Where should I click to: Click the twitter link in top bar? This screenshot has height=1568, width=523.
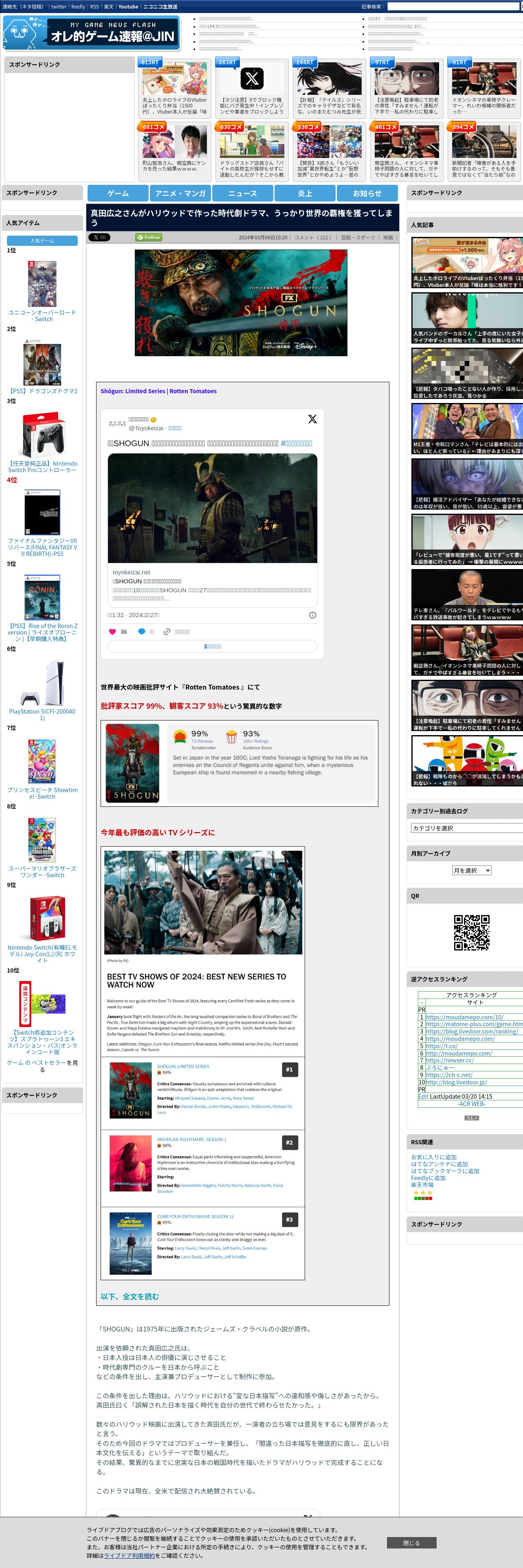click(x=58, y=7)
